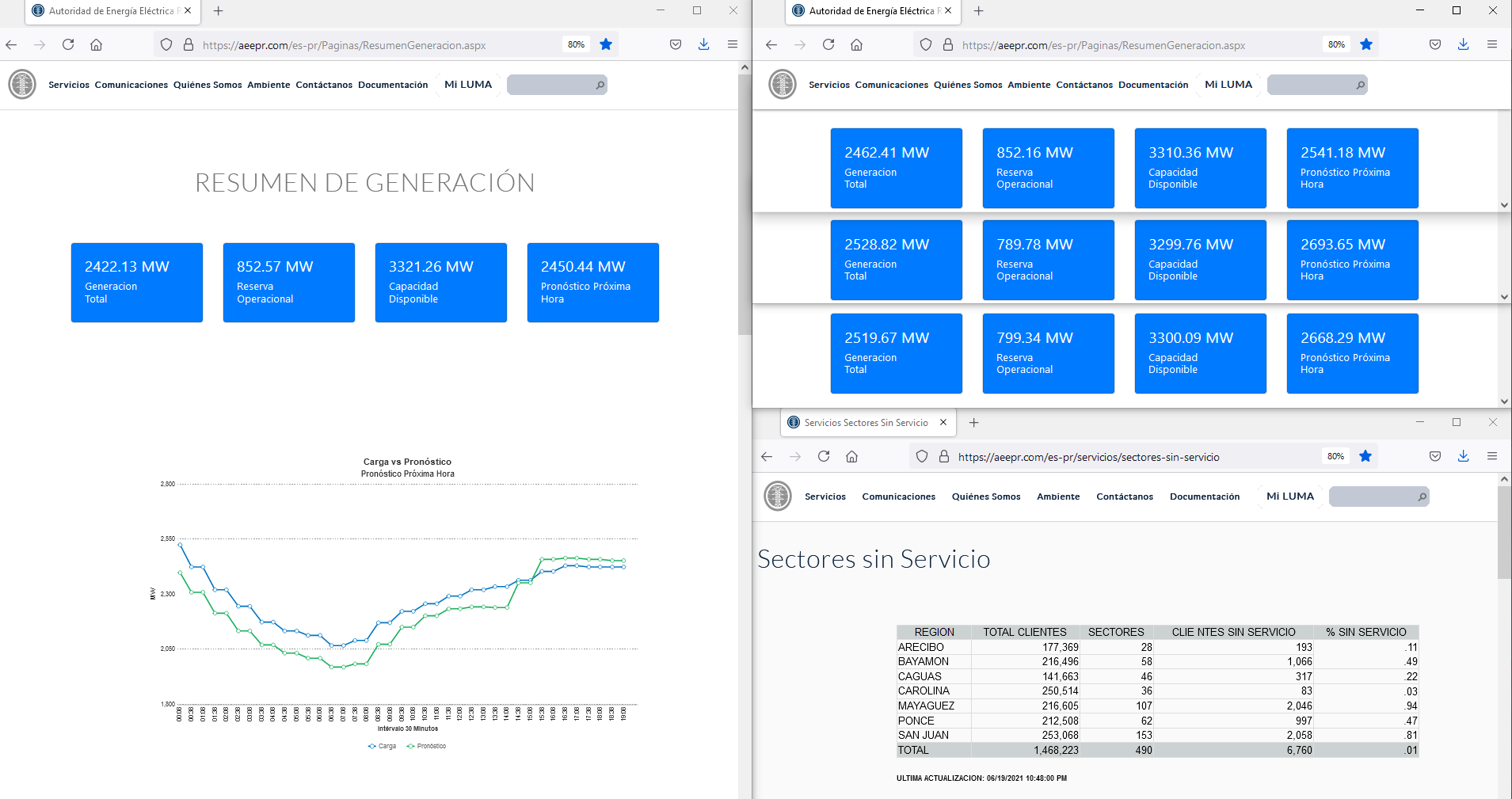Bookmark star in top-right browser window
The width and height of the screenshot is (1512, 799).
(1366, 44)
